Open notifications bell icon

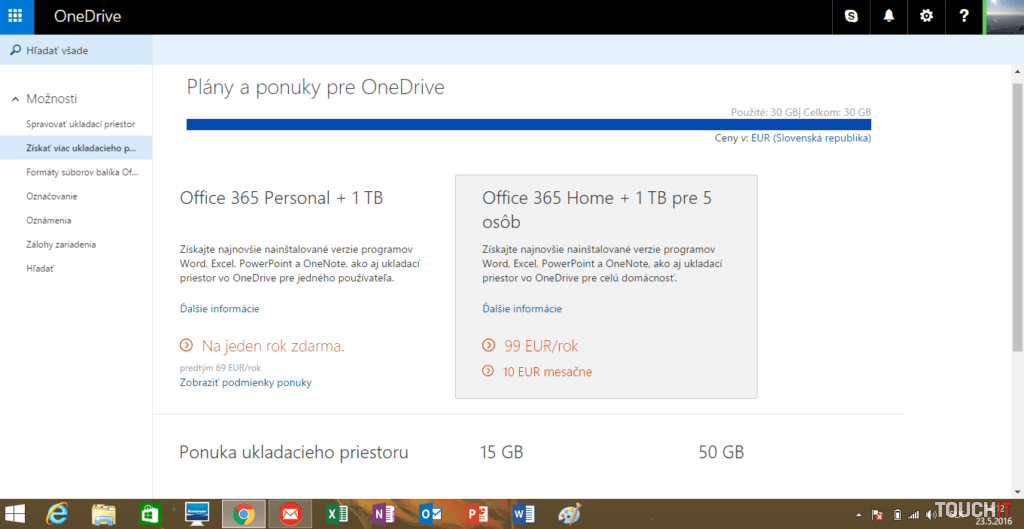[x=889, y=16]
